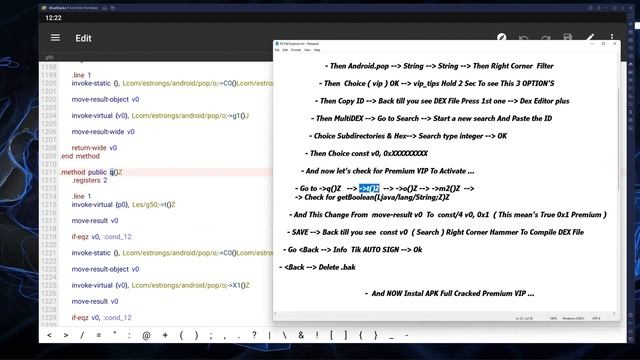Click the 'move-result-wide v0' code line
The width and height of the screenshot is (640, 360).
pos(103,132)
